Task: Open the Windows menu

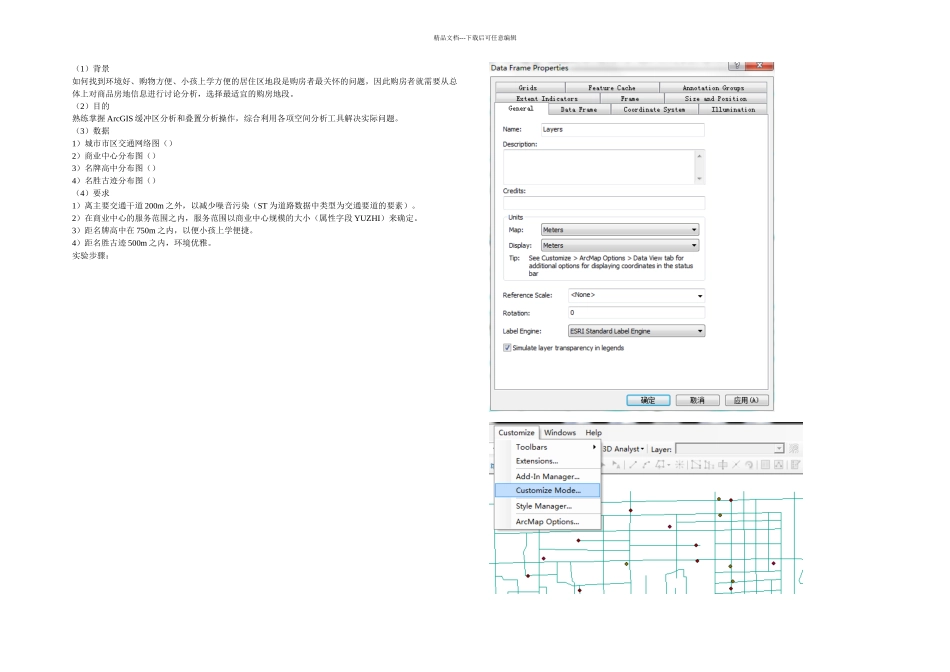Action: pyautogui.click(x=560, y=433)
